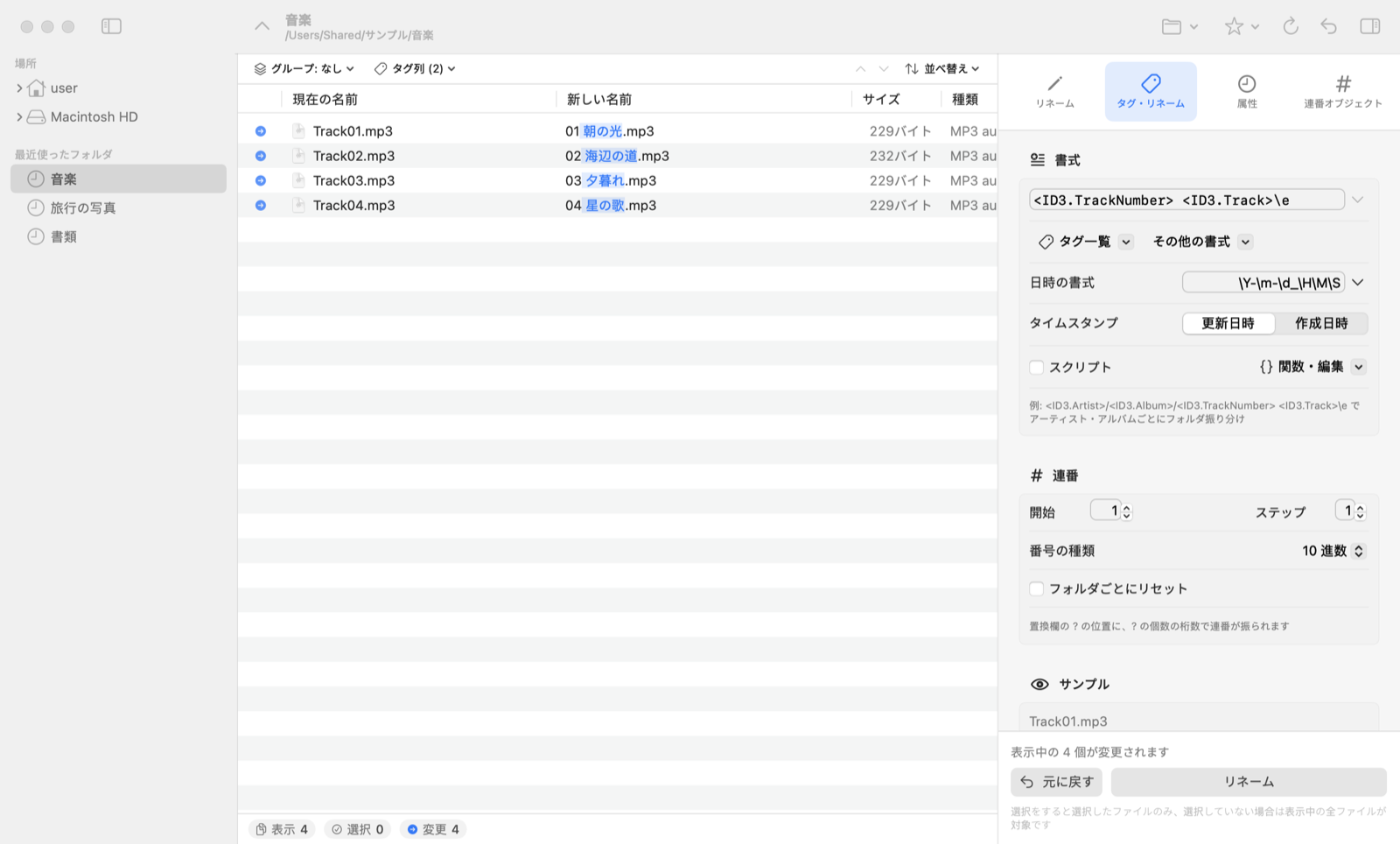This screenshot has width=1400, height=844.
Task: Select 書類 recent folder
Action: click(x=118, y=236)
